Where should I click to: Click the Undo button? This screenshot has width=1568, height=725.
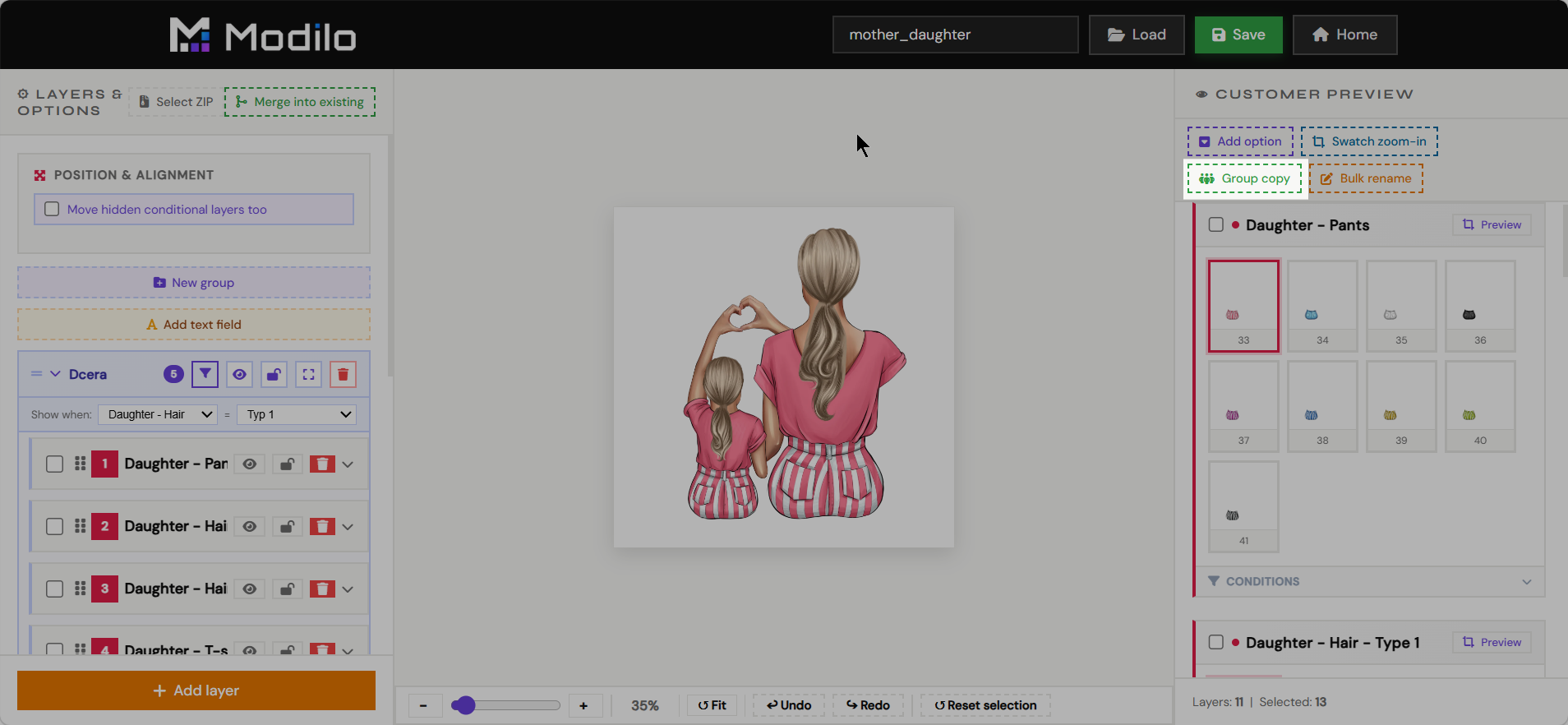pyautogui.click(x=789, y=705)
